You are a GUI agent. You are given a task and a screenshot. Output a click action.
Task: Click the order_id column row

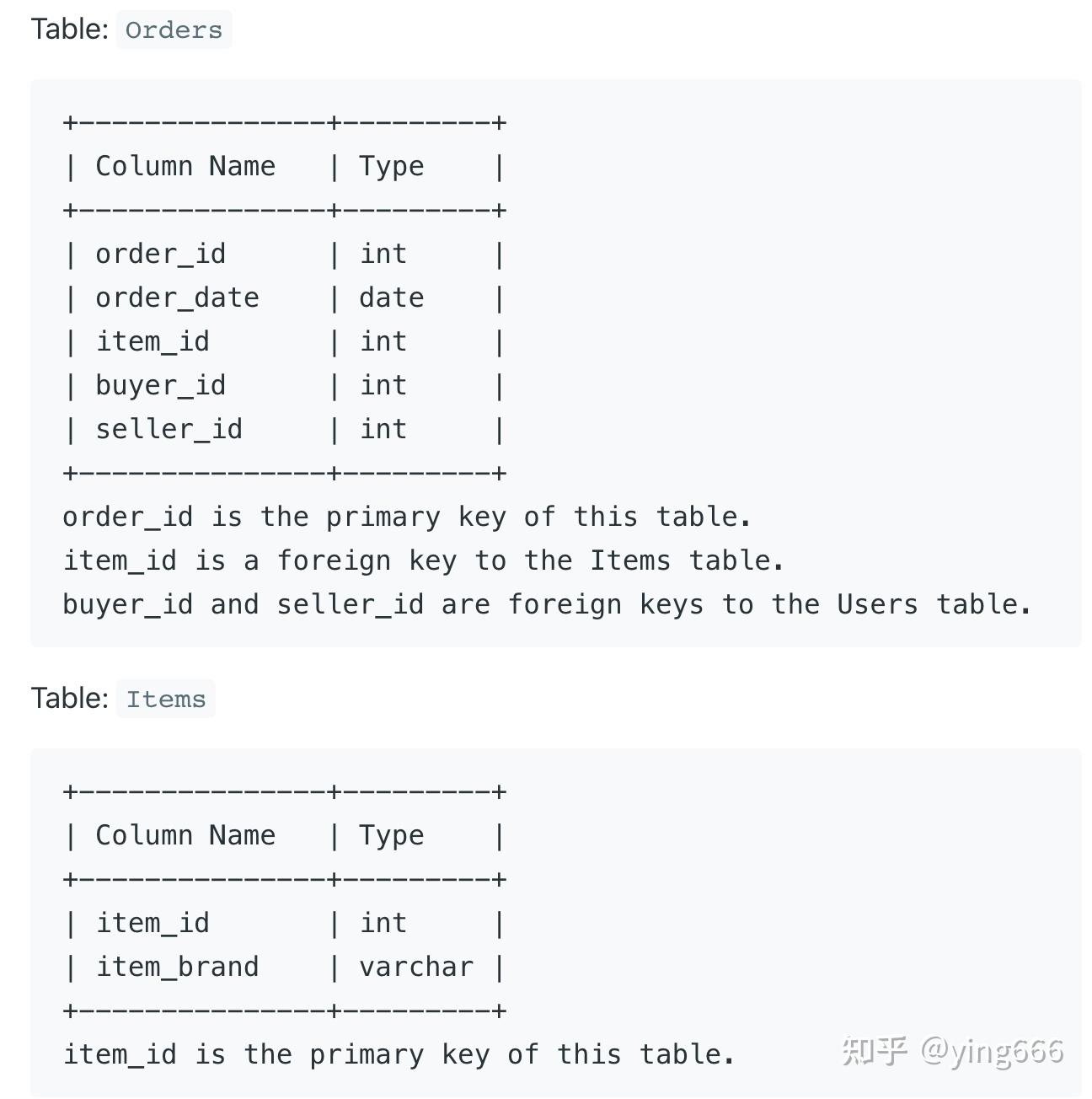[x=285, y=254]
